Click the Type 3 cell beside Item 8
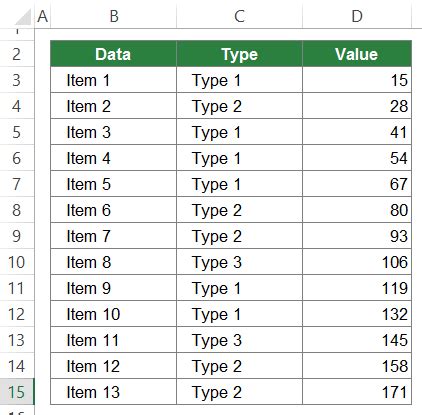The height and width of the screenshot is (415, 422). (x=239, y=262)
